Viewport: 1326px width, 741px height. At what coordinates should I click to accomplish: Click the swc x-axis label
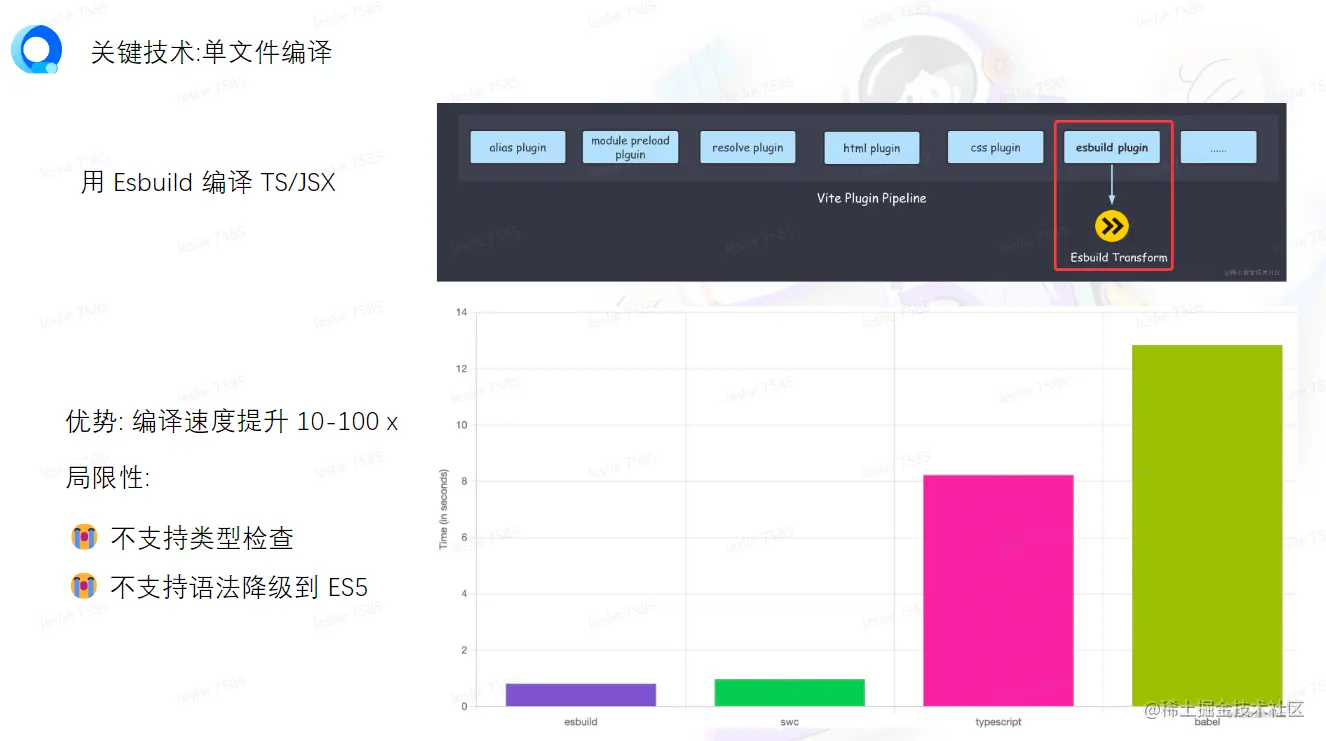790,721
